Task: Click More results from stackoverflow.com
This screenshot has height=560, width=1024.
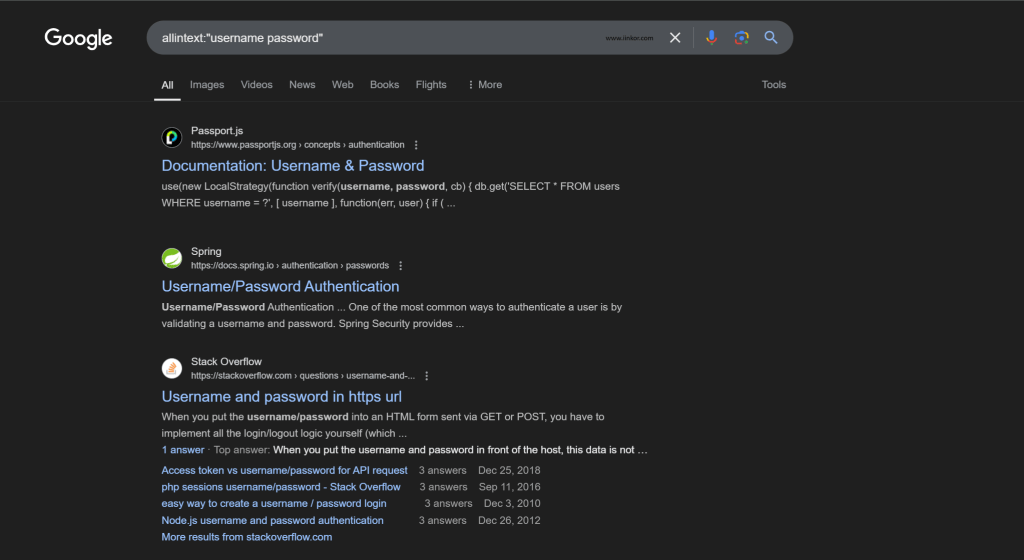Action: tap(247, 537)
